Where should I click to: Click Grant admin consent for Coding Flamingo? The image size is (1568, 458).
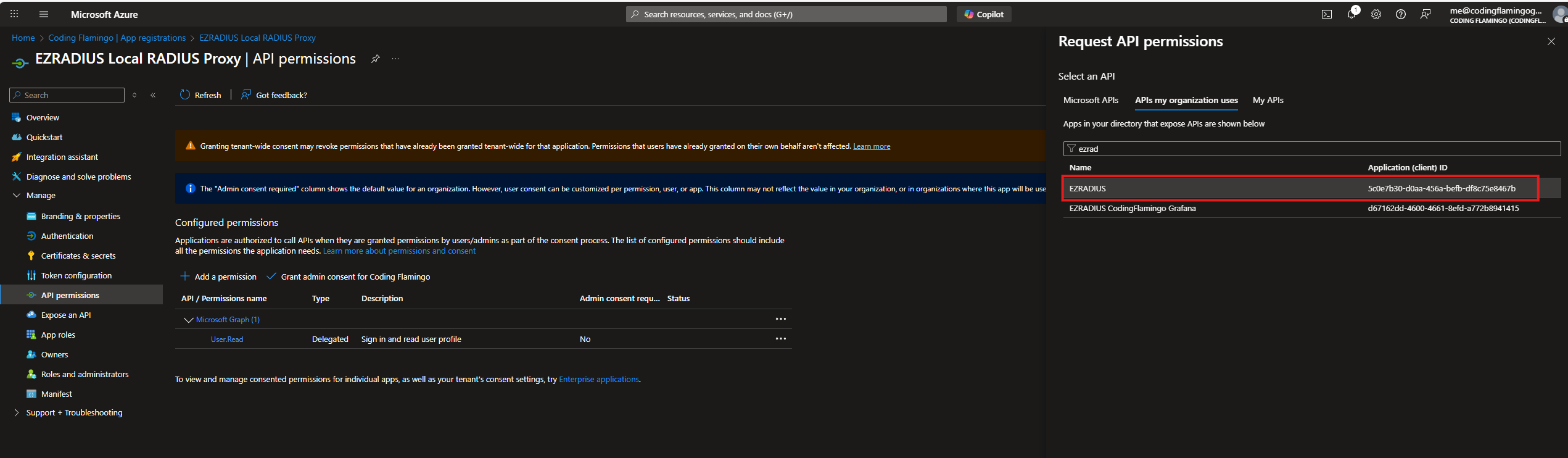point(349,277)
